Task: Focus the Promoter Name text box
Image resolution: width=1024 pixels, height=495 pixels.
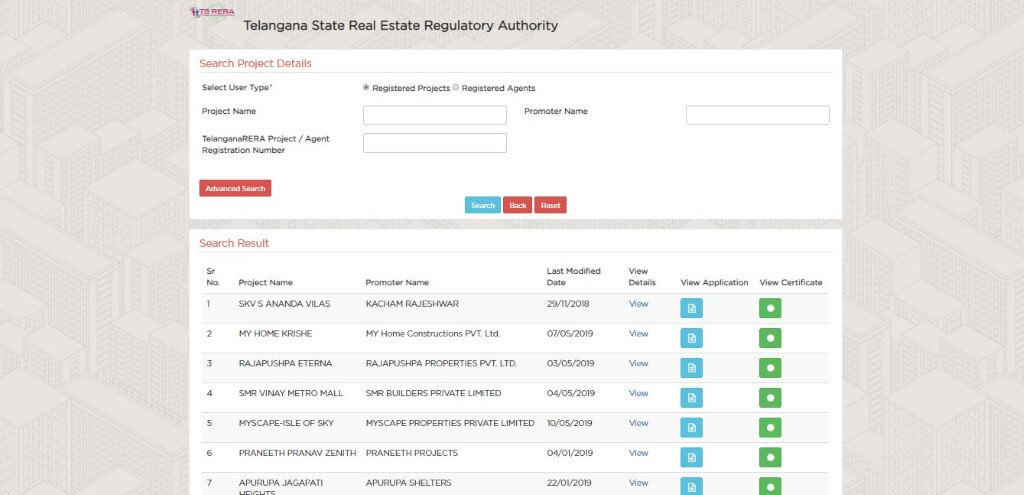Action: coord(757,115)
